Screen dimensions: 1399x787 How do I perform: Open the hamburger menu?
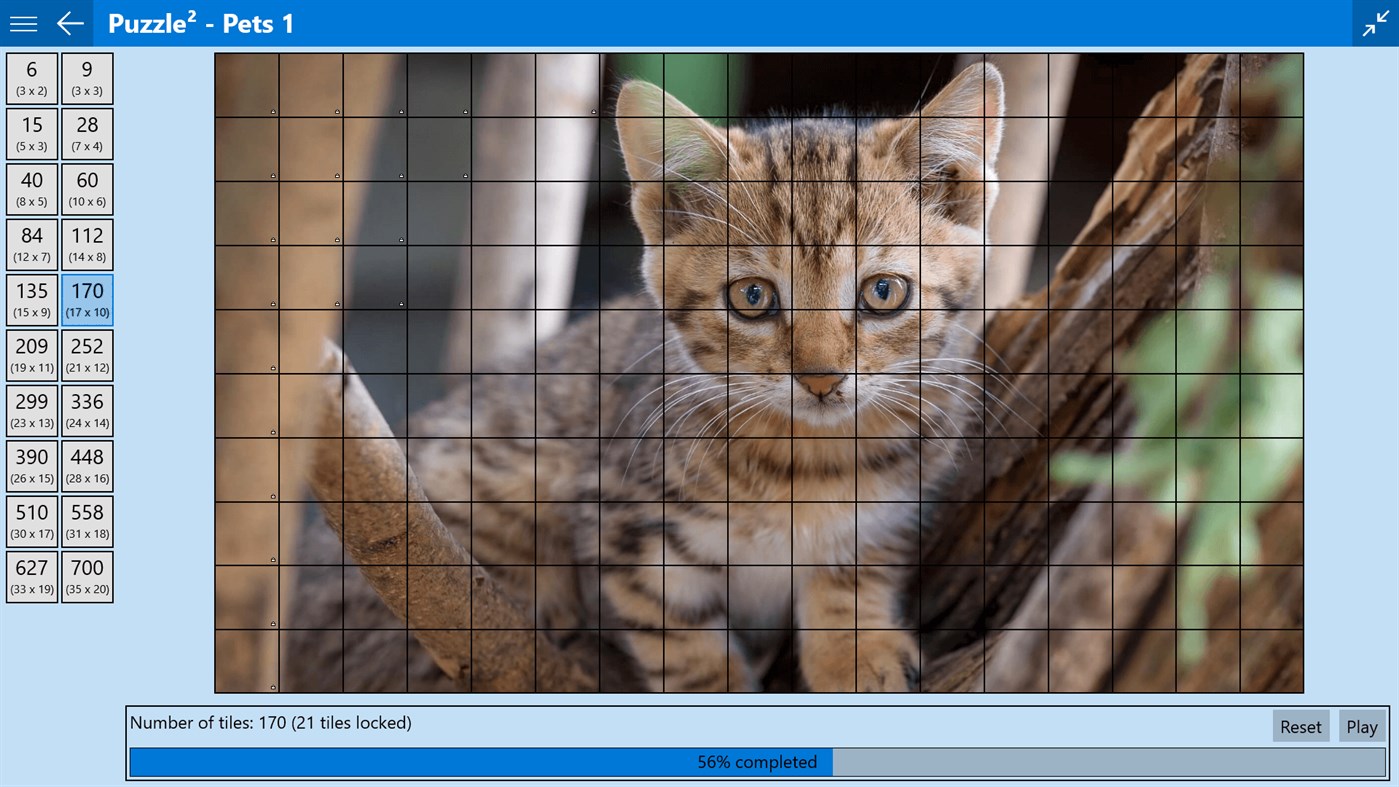pyautogui.click(x=22, y=22)
